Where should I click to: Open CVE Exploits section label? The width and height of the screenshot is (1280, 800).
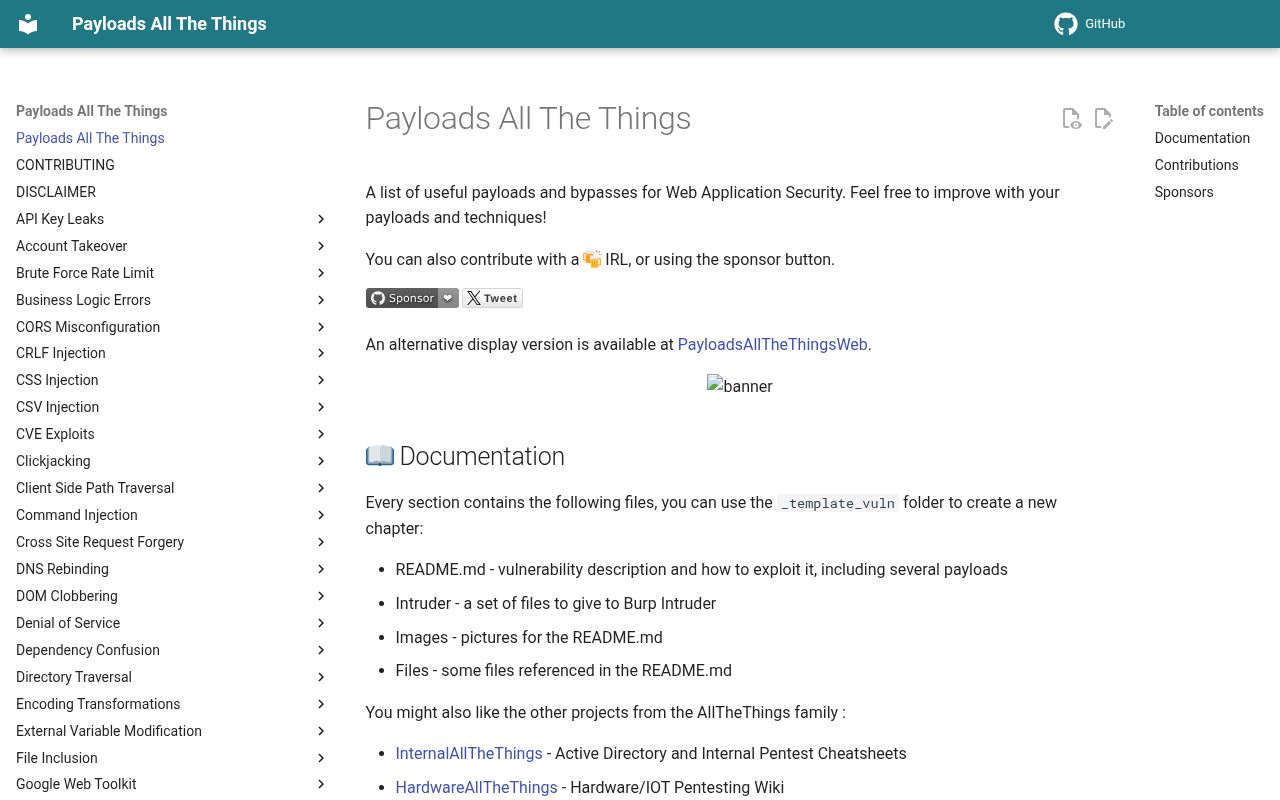point(55,434)
